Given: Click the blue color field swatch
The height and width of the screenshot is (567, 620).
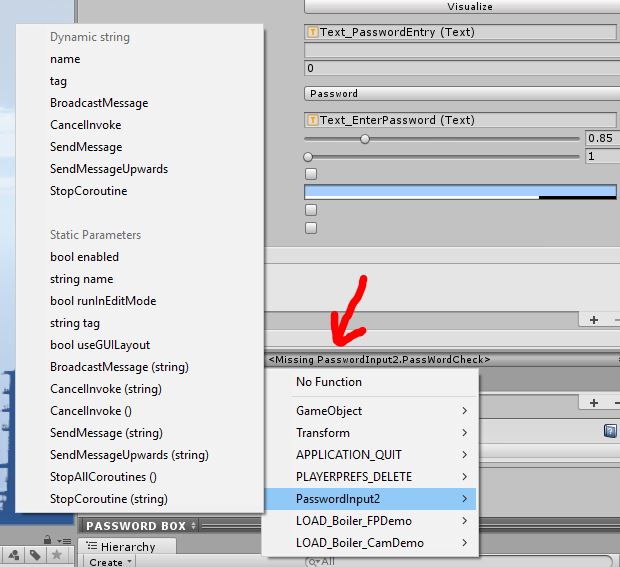Looking at the screenshot, I should pyautogui.click(x=459, y=191).
